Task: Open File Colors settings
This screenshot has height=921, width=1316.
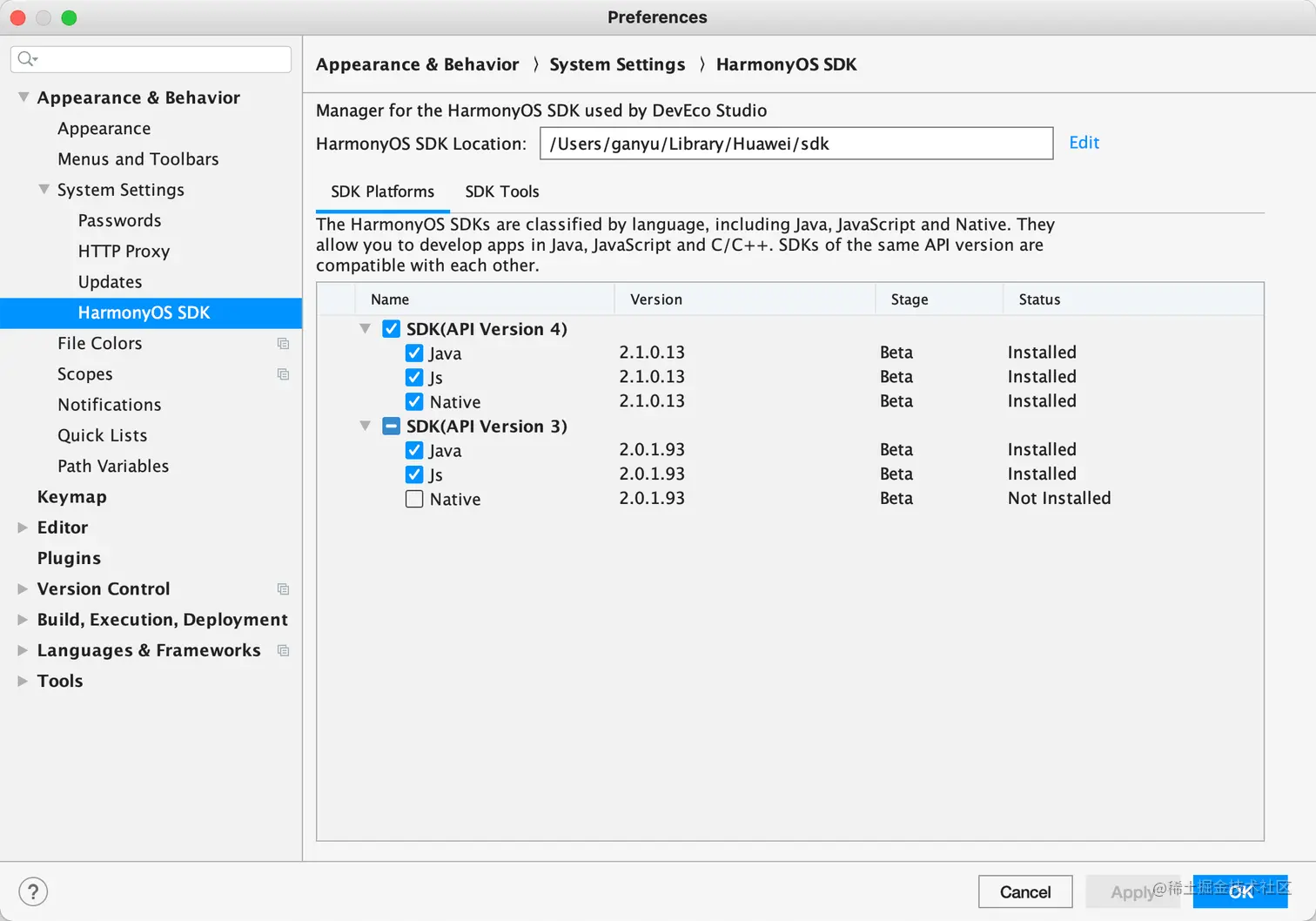Action: tap(99, 344)
